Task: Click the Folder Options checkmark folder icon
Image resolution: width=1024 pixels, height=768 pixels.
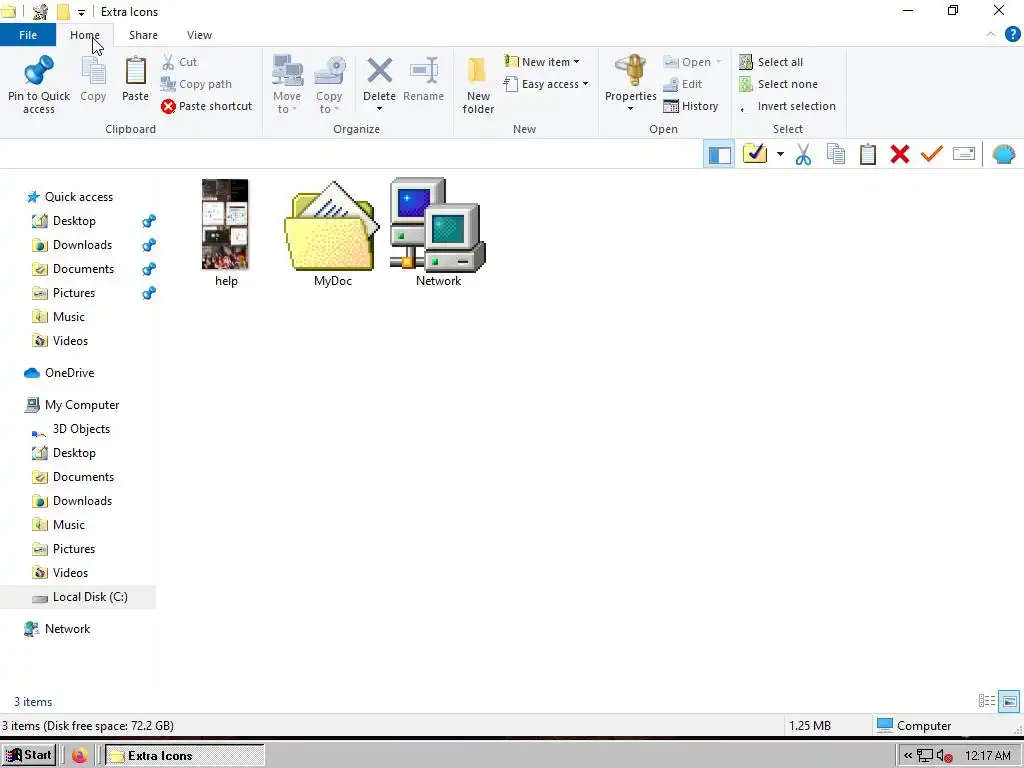Action: pyautogui.click(x=755, y=153)
